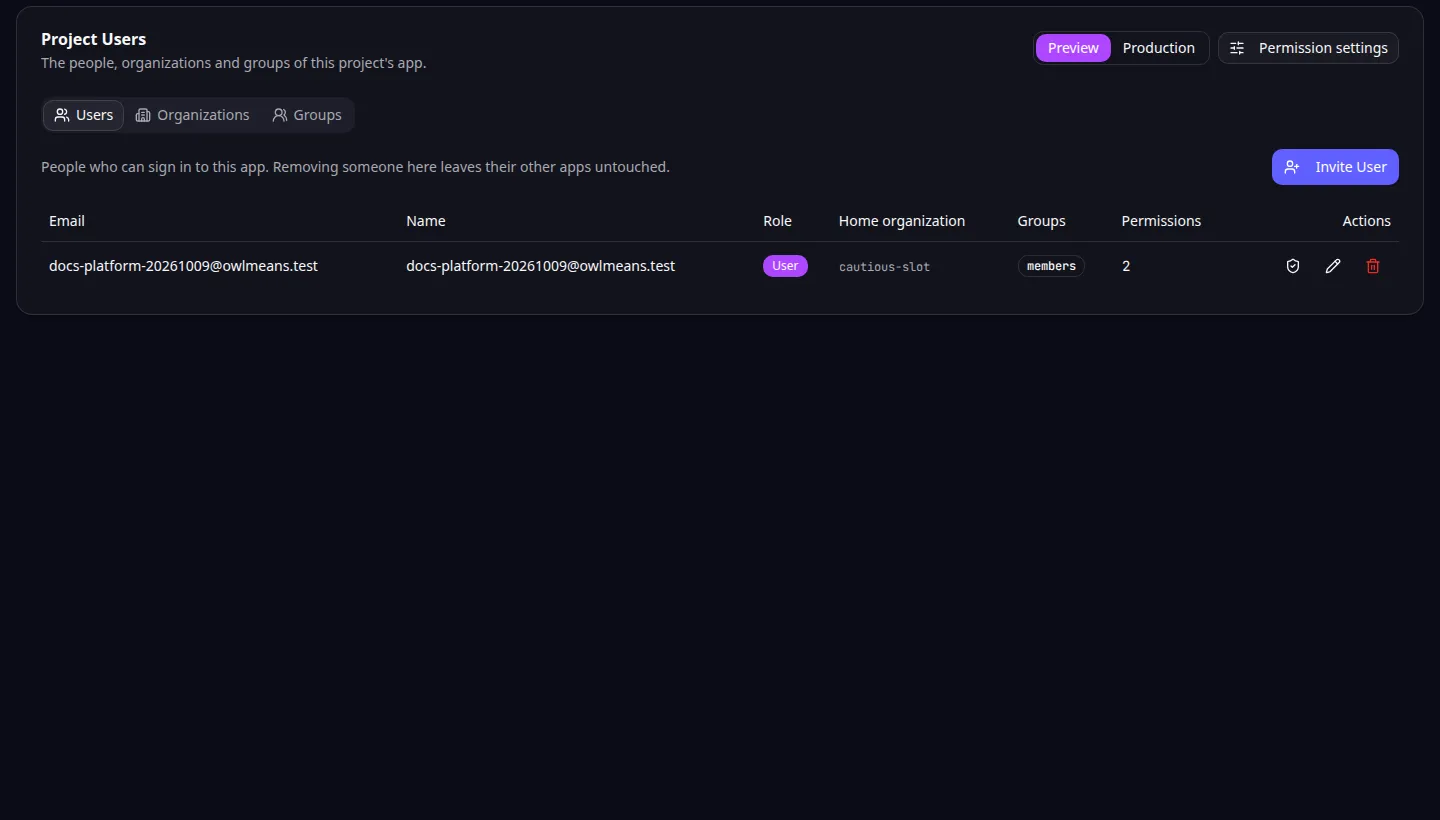Click the members group badge

click(x=1051, y=266)
